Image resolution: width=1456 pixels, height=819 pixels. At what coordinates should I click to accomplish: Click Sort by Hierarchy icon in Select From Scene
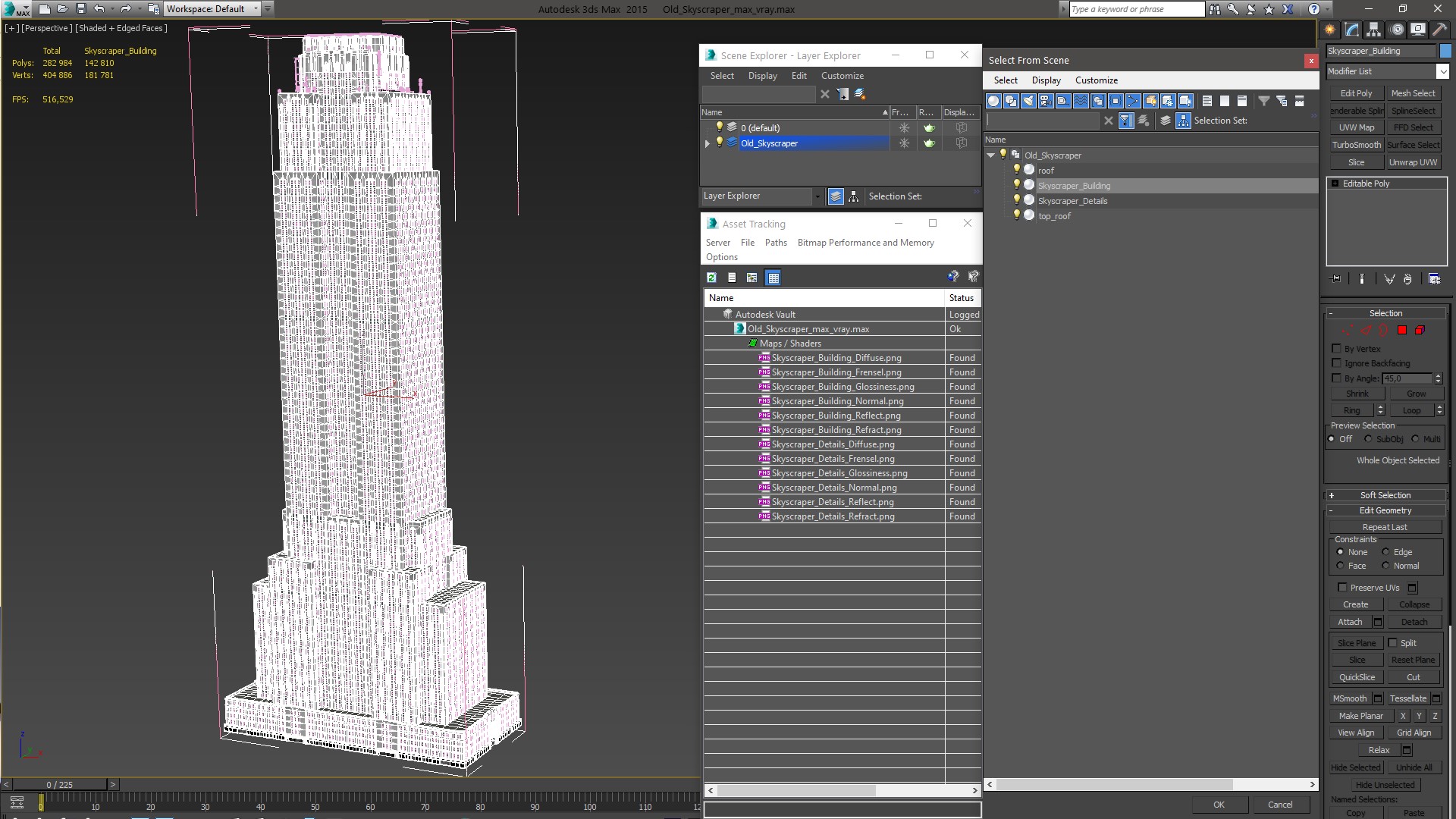[x=1184, y=121]
